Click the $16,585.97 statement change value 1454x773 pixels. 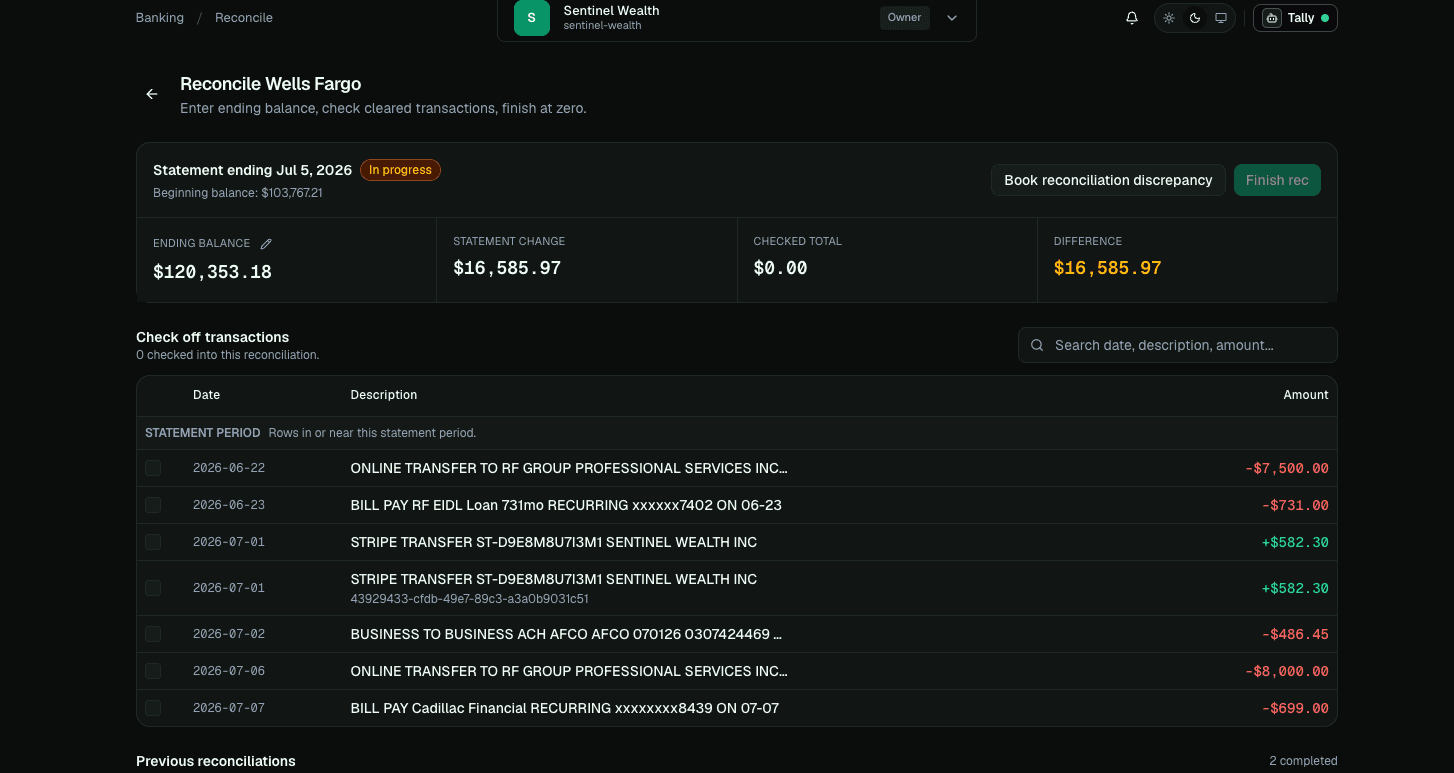507,268
